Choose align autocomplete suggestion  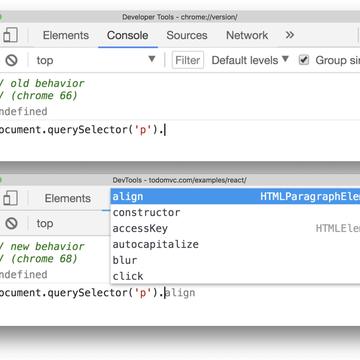(x=235, y=197)
